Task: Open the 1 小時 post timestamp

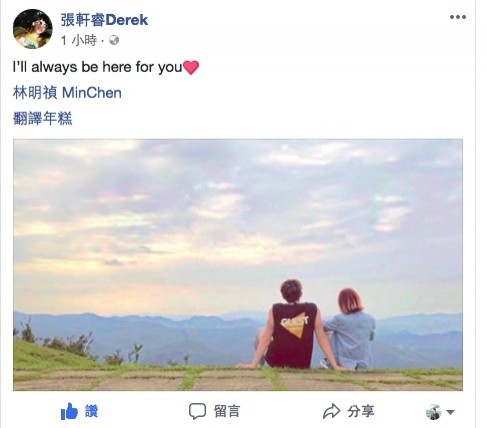Action: [x=79, y=40]
